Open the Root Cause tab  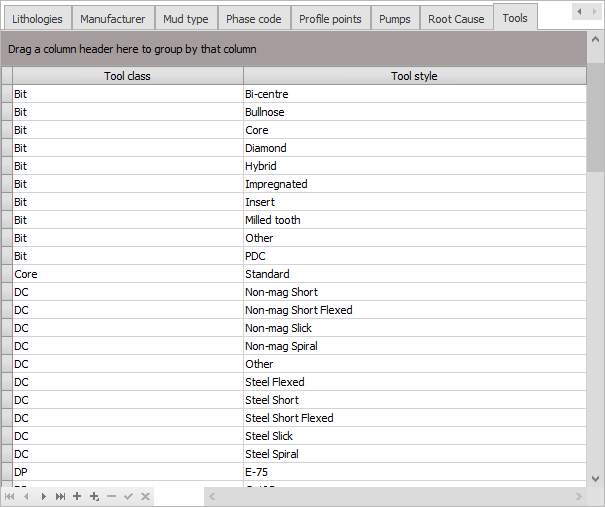pos(456,19)
